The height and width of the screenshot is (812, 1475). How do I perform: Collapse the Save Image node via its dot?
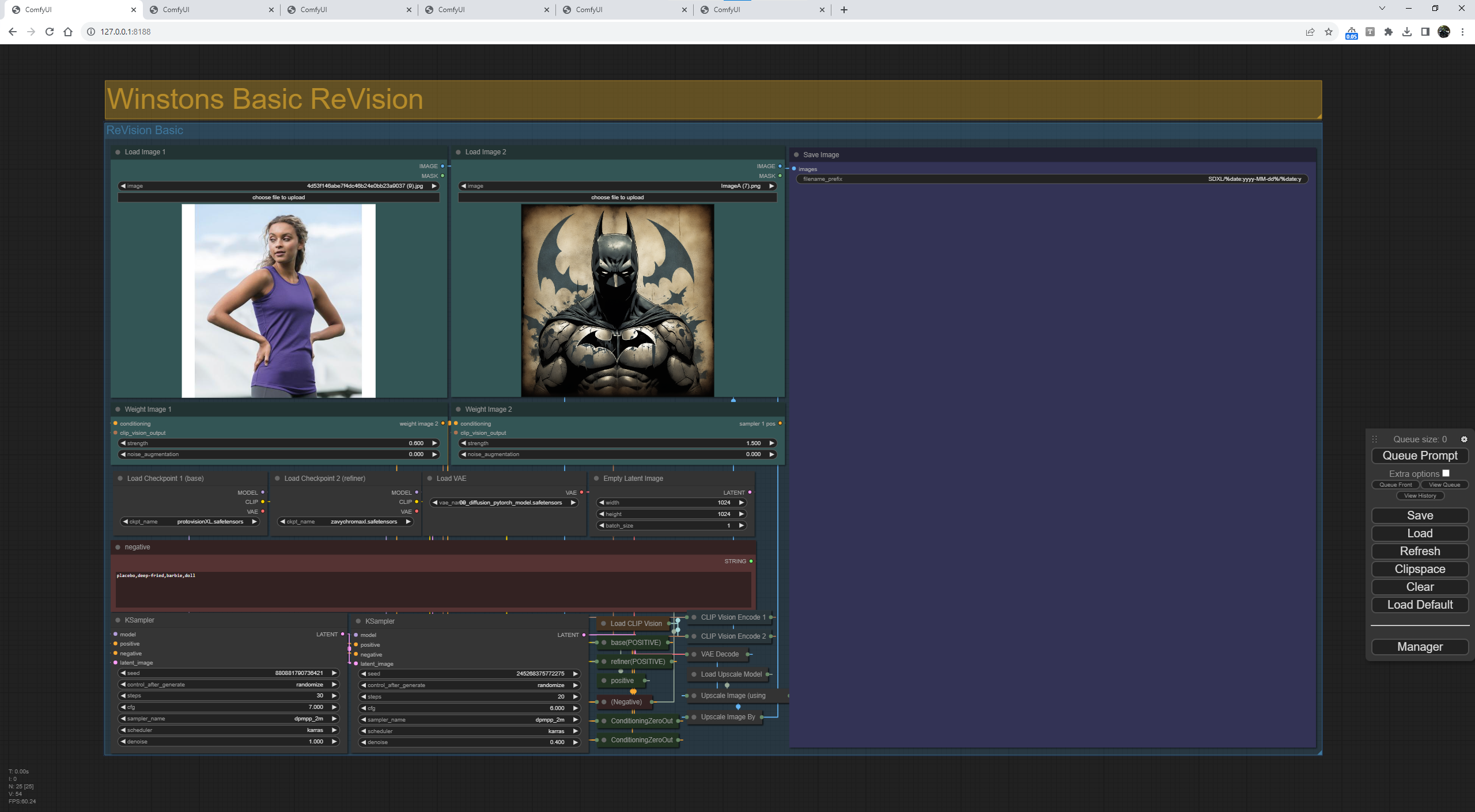pyautogui.click(x=796, y=155)
